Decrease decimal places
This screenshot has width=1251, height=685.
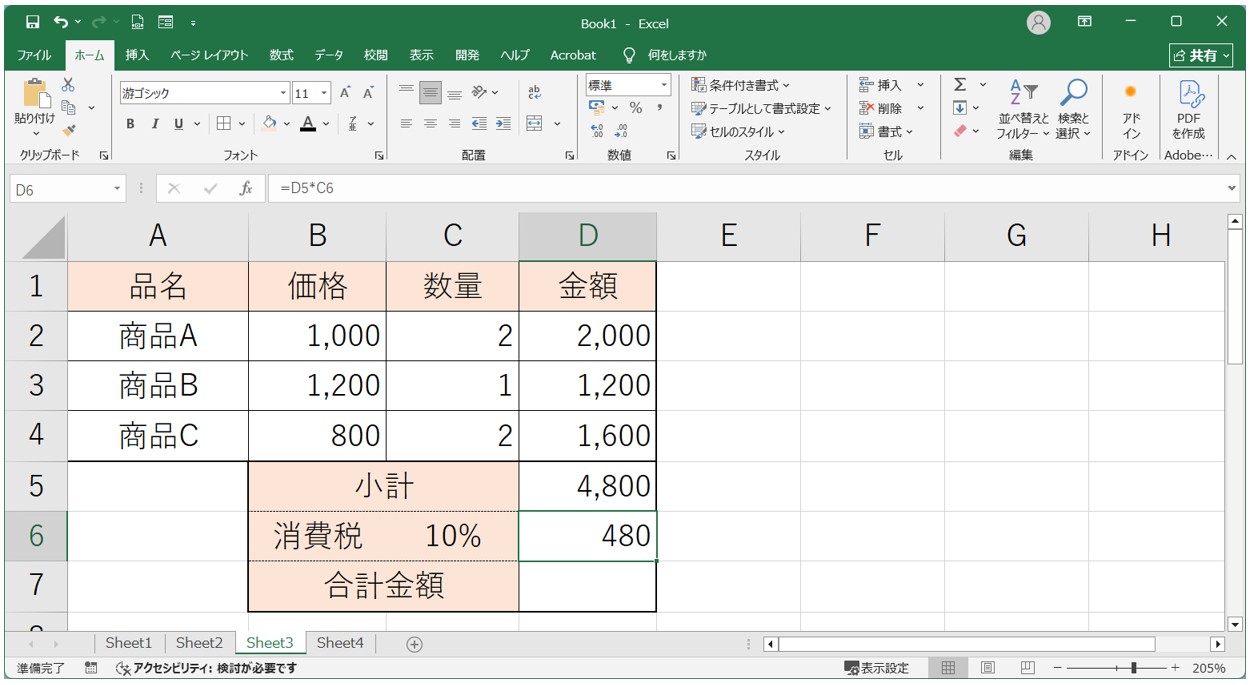tap(620, 131)
